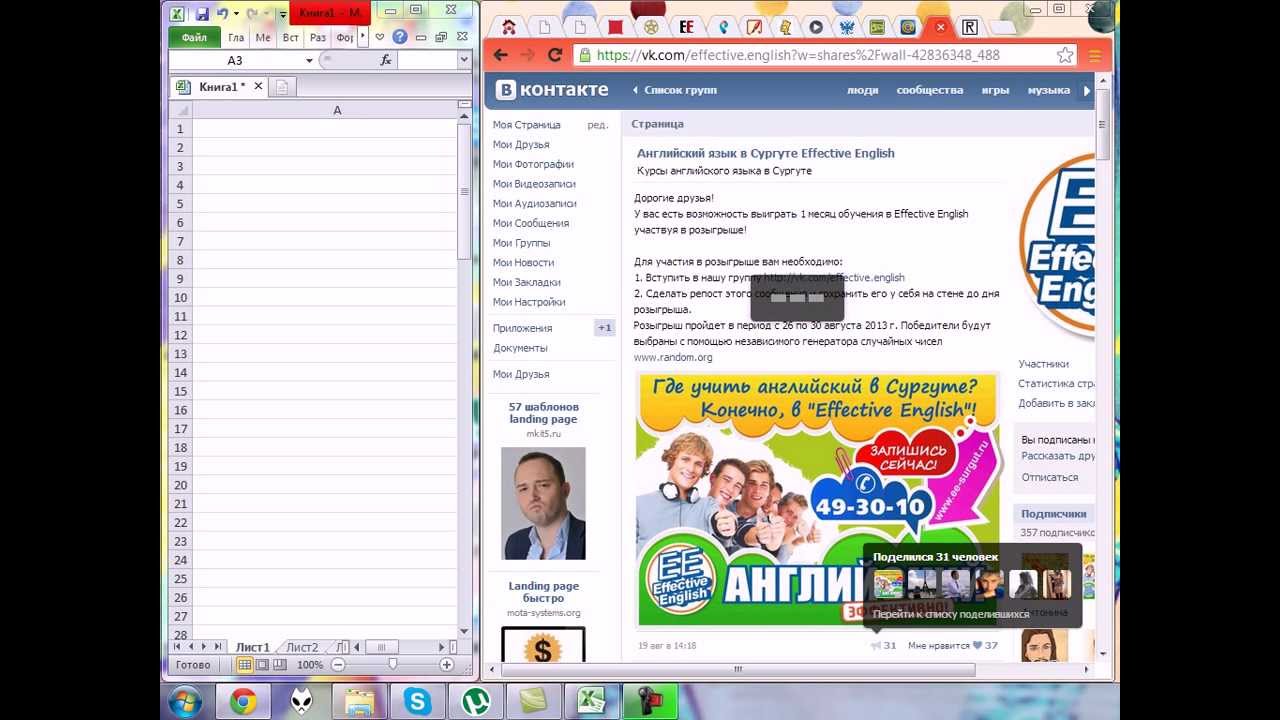Go to last sheet navigation arrow
Viewport: 1280px width, 720px height.
pos(218,647)
